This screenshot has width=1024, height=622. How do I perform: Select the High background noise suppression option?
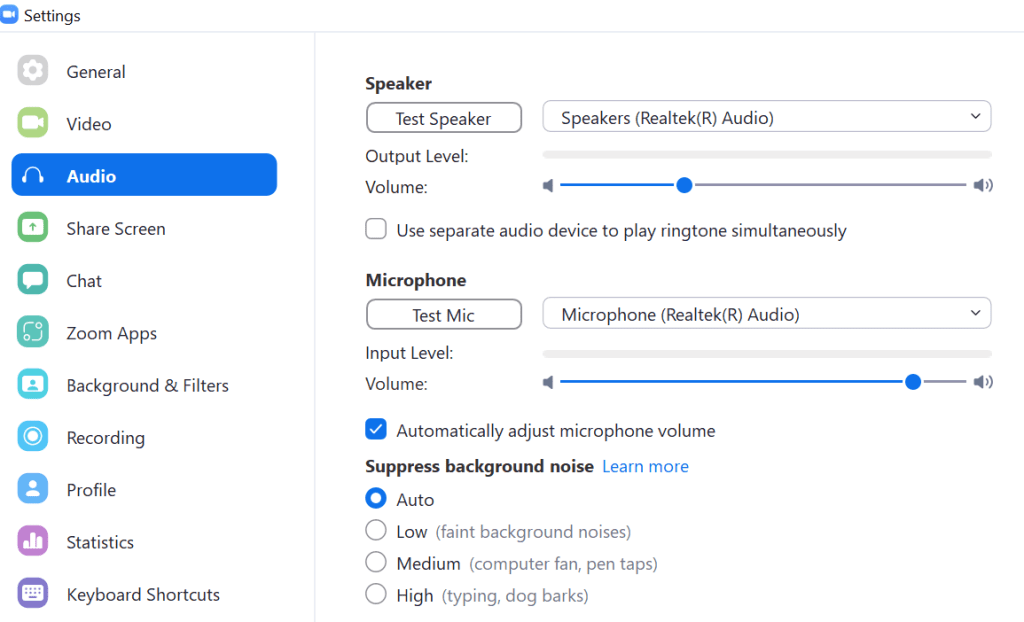375,594
